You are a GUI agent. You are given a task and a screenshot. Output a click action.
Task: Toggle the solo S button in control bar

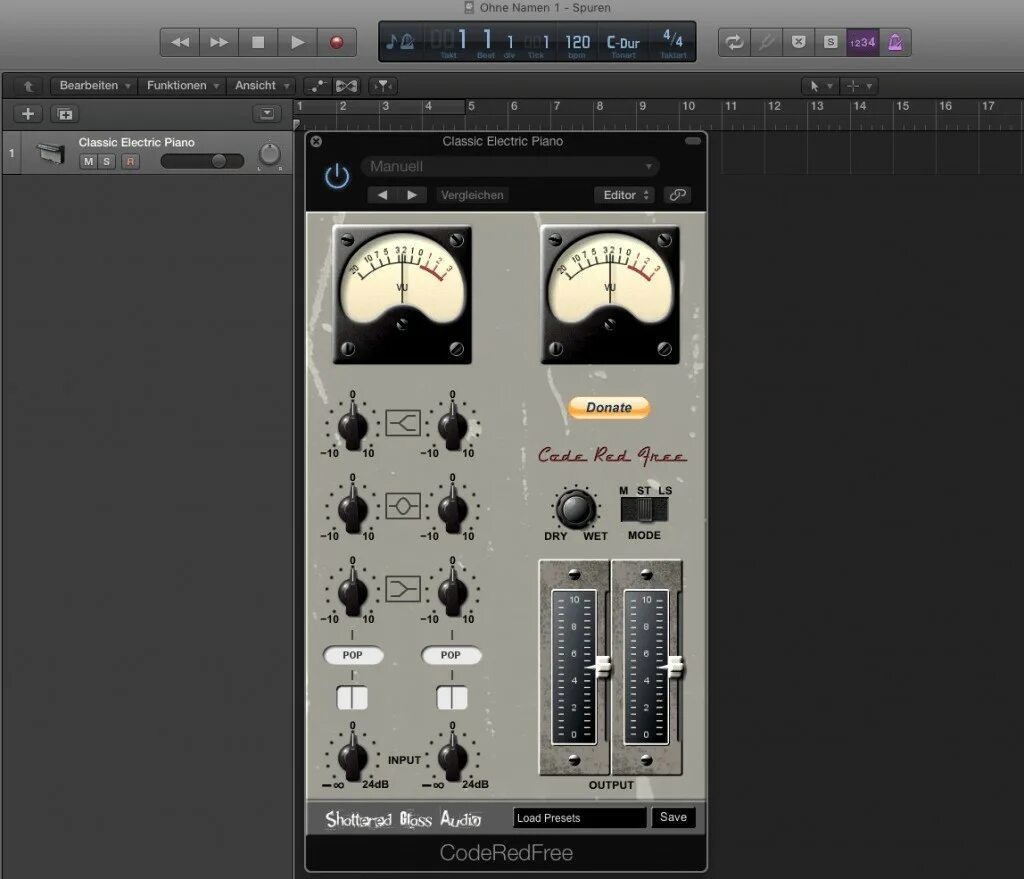(x=830, y=42)
